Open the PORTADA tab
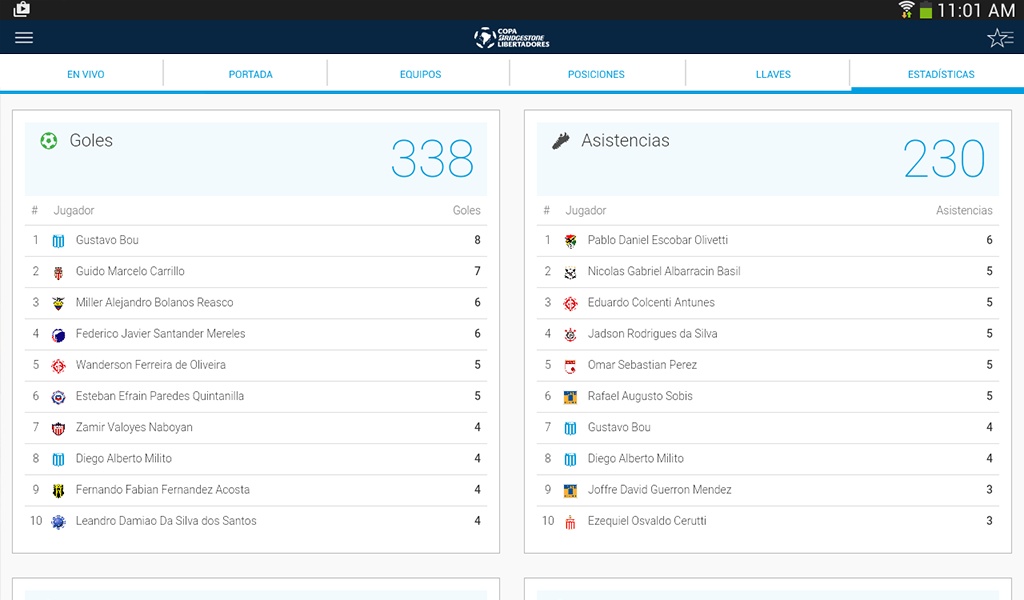The width and height of the screenshot is (1024, 600). 250,74
